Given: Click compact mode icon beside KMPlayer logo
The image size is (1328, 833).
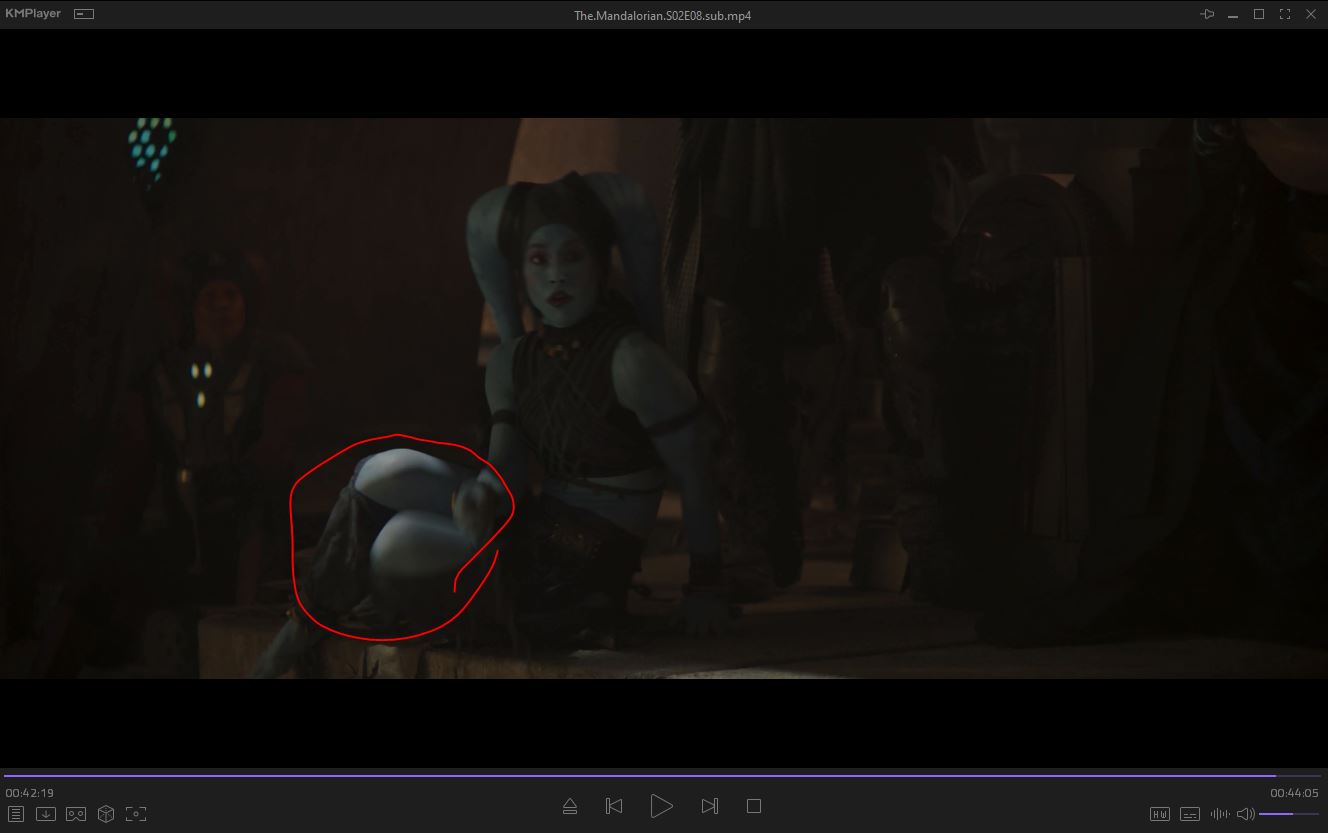Looking at the screenshot, I should tap(84, 14).
